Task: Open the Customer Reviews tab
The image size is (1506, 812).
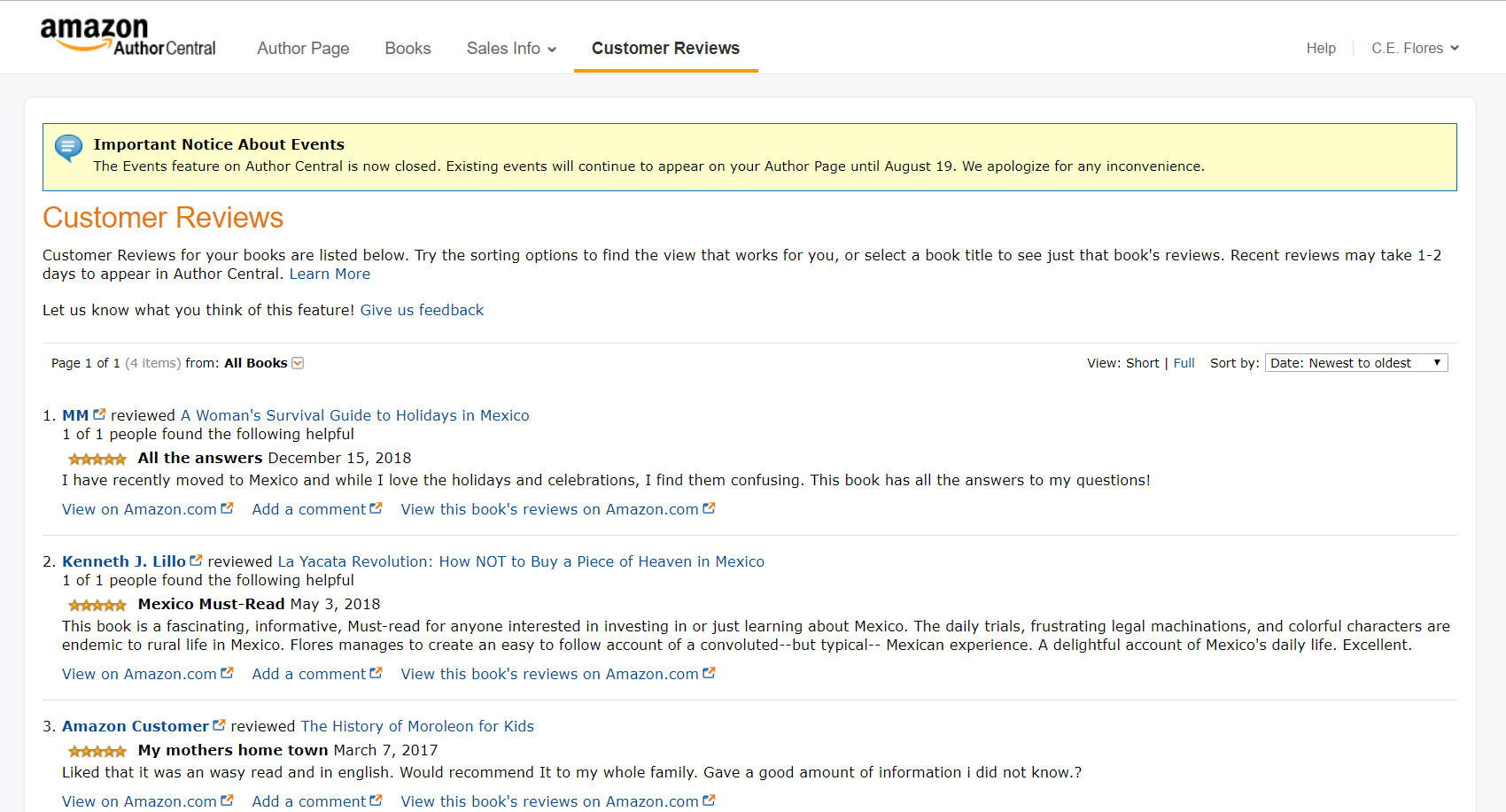Action: coord(665,49)
